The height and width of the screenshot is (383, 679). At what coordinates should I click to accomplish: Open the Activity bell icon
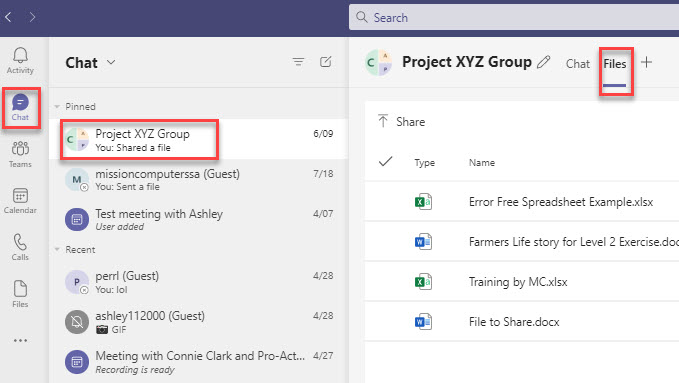[20, 60]
